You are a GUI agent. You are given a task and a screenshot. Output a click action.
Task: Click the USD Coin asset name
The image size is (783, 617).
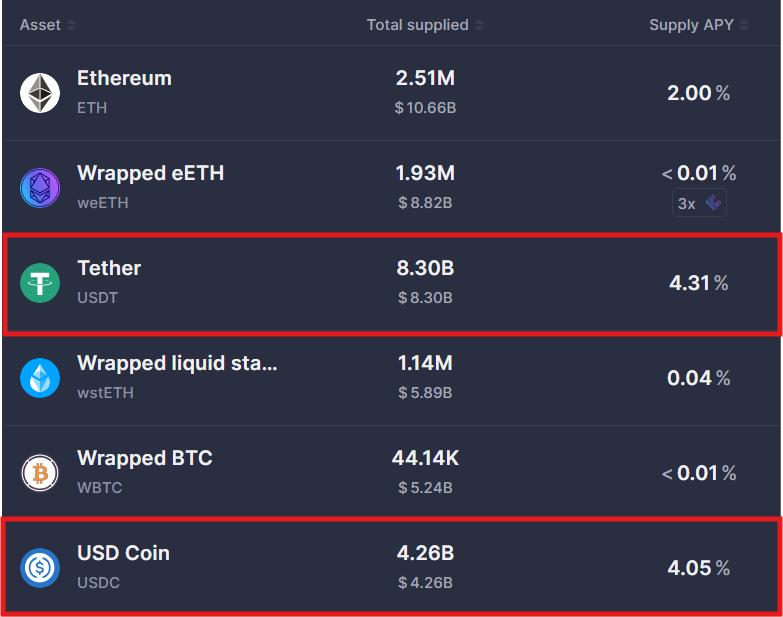pos(123,553)
